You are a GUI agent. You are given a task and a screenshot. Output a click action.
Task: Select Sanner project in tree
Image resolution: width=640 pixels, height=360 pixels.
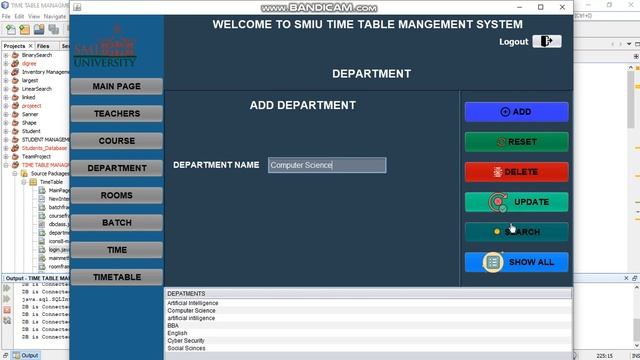coord(30,114)
